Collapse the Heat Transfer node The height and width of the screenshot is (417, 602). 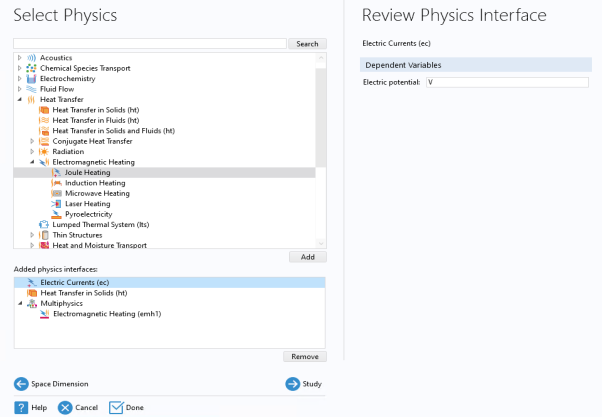[x=19, y=99]
